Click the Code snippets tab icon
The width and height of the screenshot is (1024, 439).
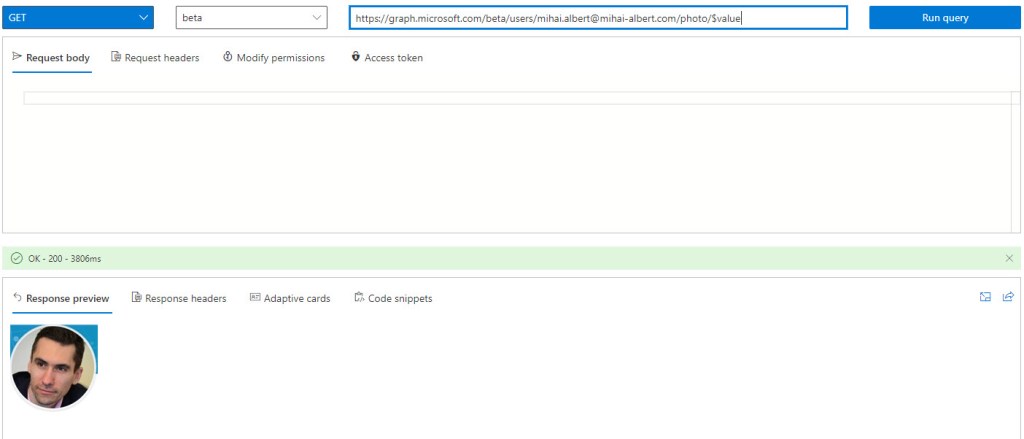click(359, 298)
